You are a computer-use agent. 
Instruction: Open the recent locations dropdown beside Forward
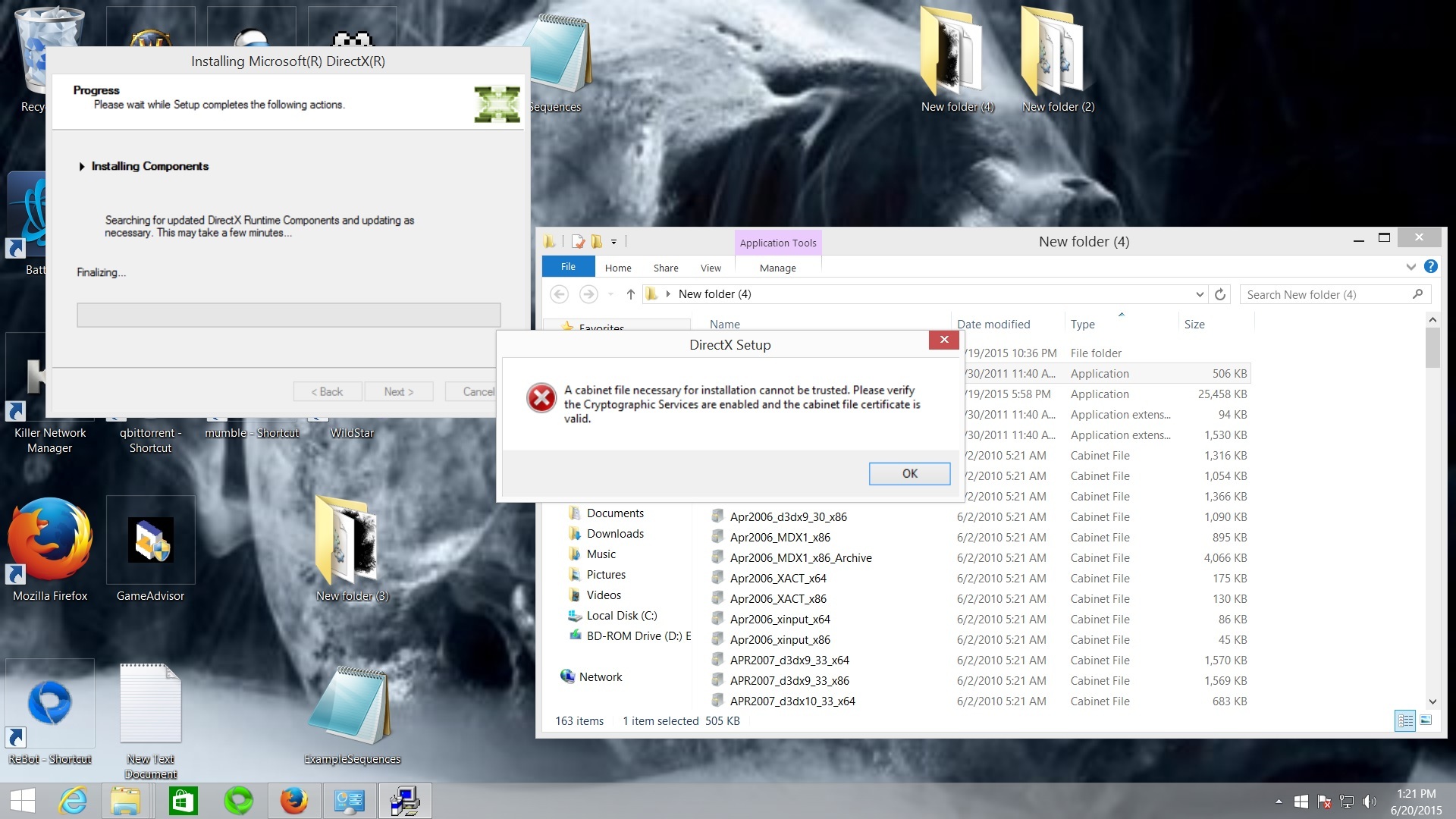(610, 294)
